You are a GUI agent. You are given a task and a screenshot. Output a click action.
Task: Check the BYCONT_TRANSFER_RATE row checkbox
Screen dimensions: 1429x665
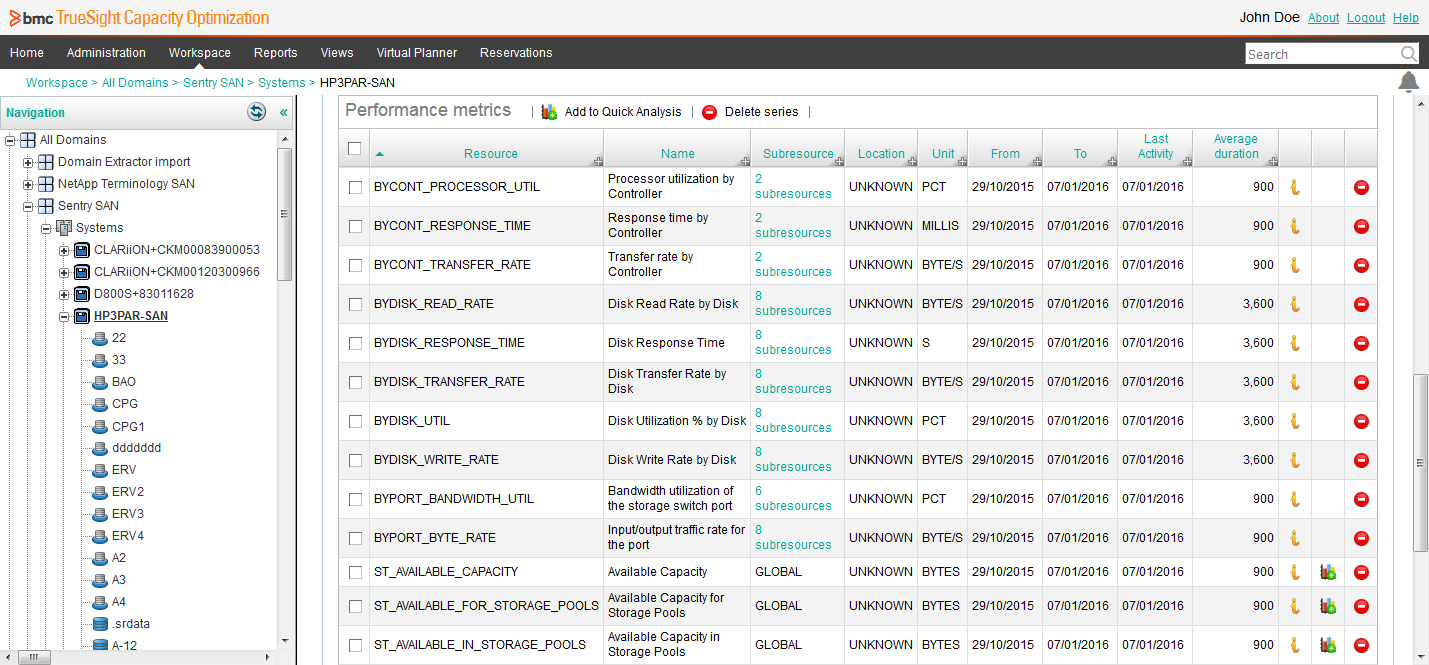click(355, 265)
